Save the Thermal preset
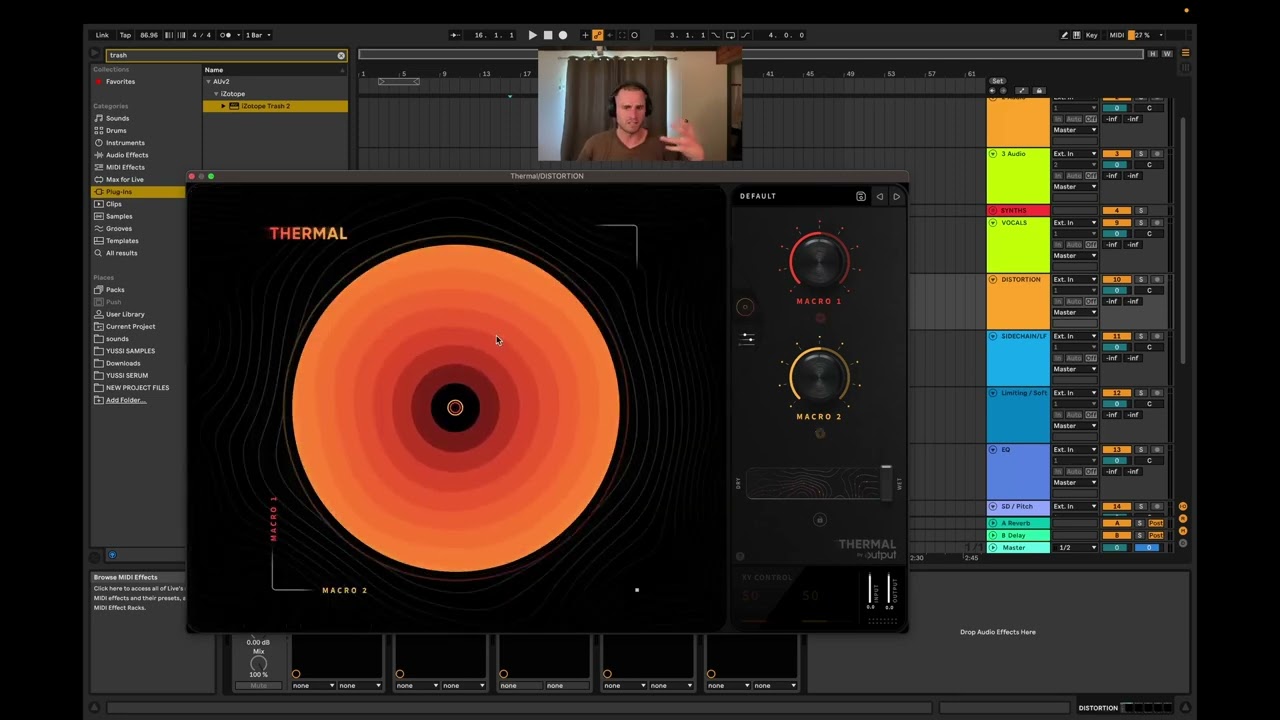The width and height of the screenshot is (1280, 720). [x=861, y=196]
